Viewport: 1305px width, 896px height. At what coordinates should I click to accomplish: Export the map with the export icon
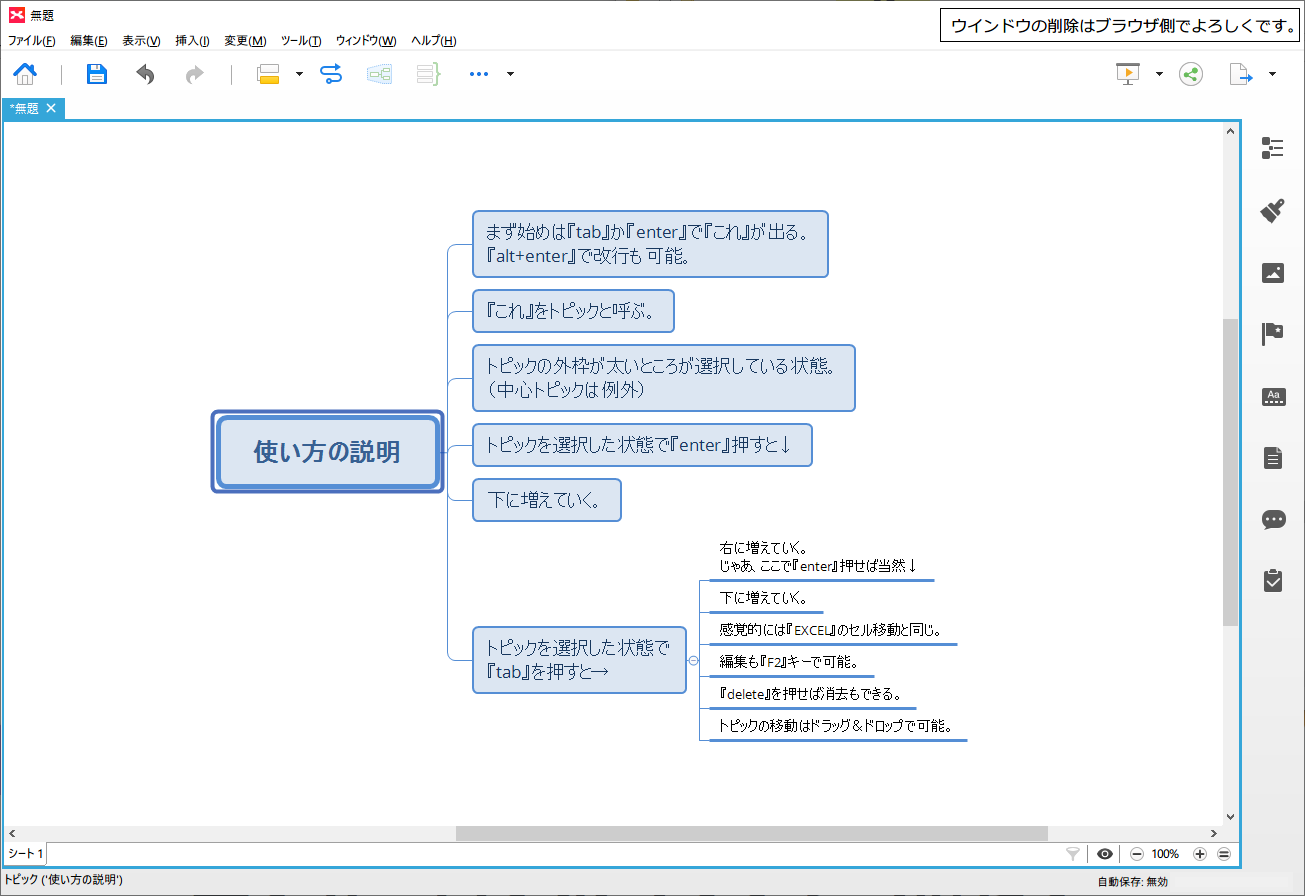(x=1241, y=74)
